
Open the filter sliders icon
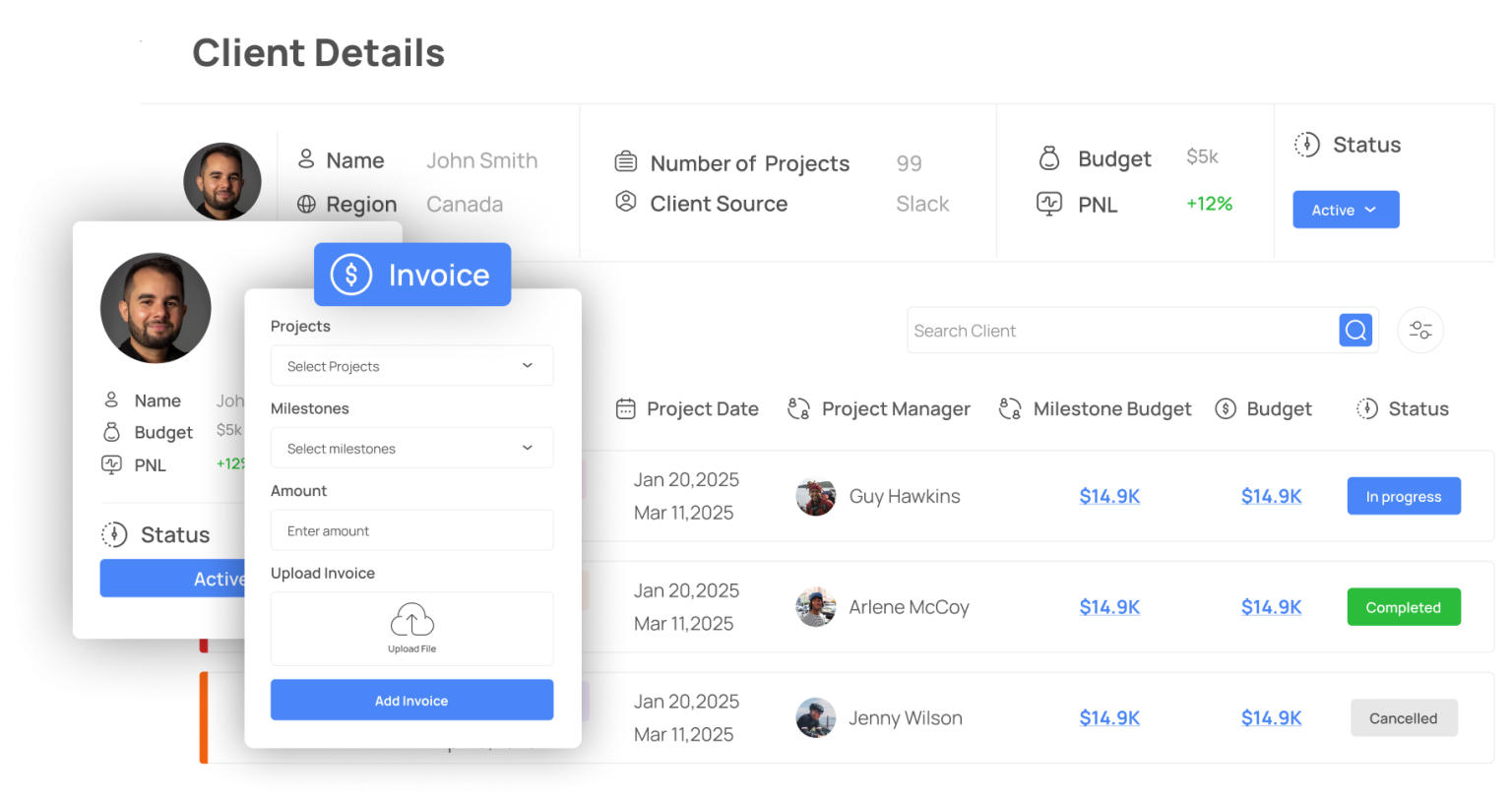pyautogui.click(x=1419, y=331)
